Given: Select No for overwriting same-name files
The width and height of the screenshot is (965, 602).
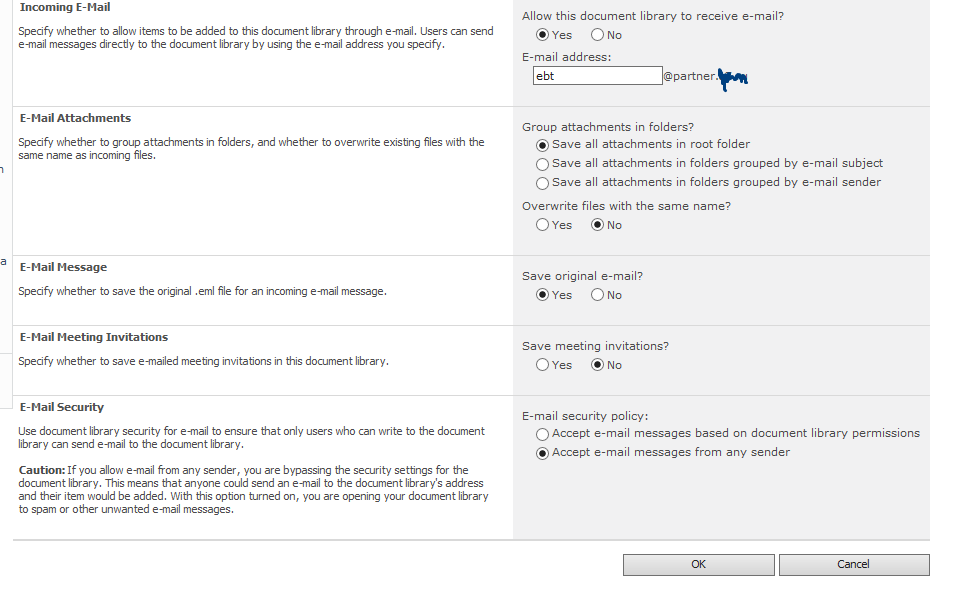Looking at the screenshot, I should pos(598,225).
